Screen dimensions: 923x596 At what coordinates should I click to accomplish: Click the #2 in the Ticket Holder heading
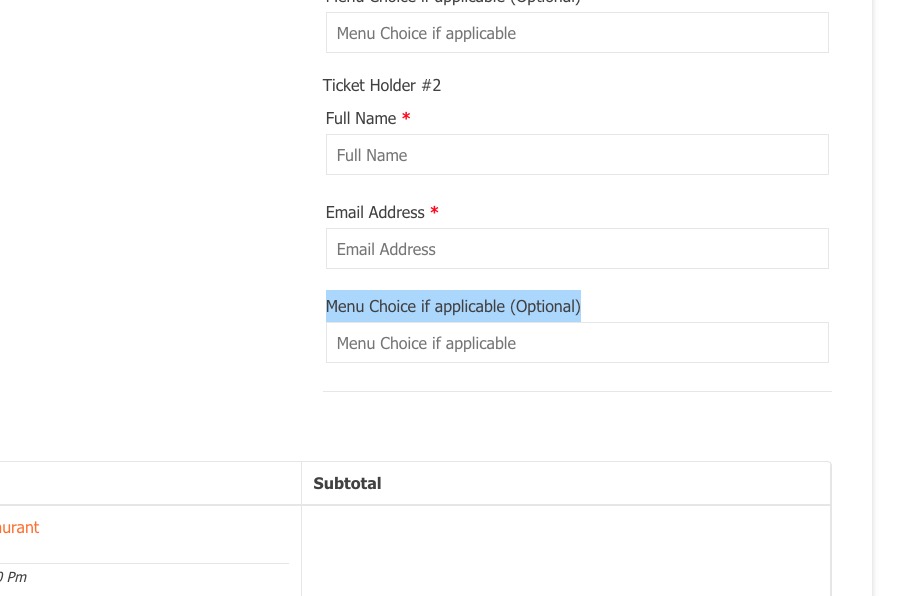point(431,85)
